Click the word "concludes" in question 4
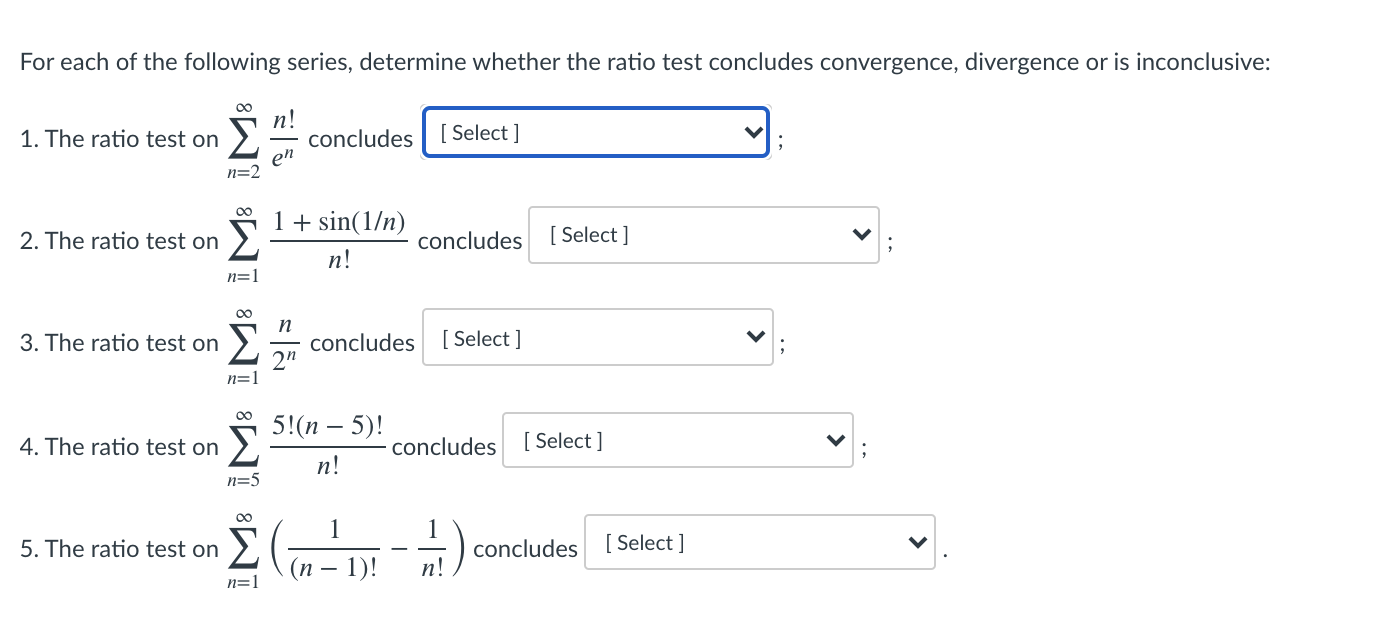Screen dimensions: 1382x640 tap(444, 447)
